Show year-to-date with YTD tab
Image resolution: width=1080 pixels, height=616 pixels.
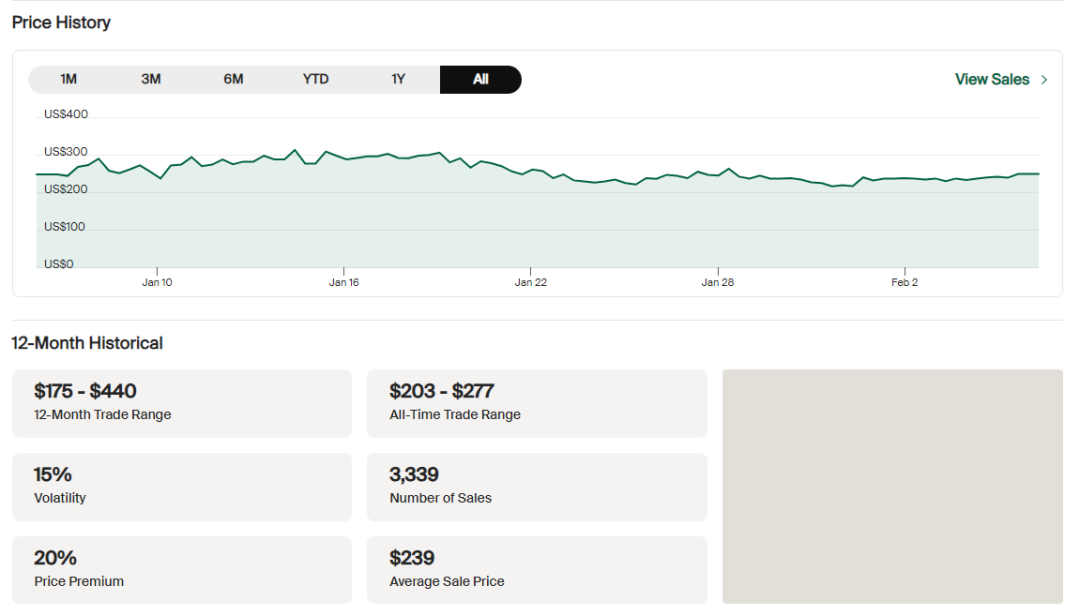[x=316, y=80]
